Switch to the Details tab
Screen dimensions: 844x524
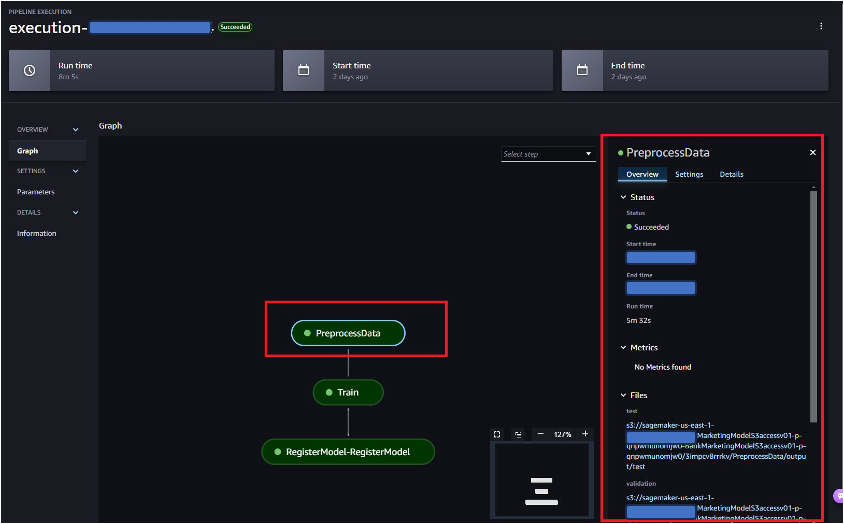pyautogui.click(x=732, y=174)
